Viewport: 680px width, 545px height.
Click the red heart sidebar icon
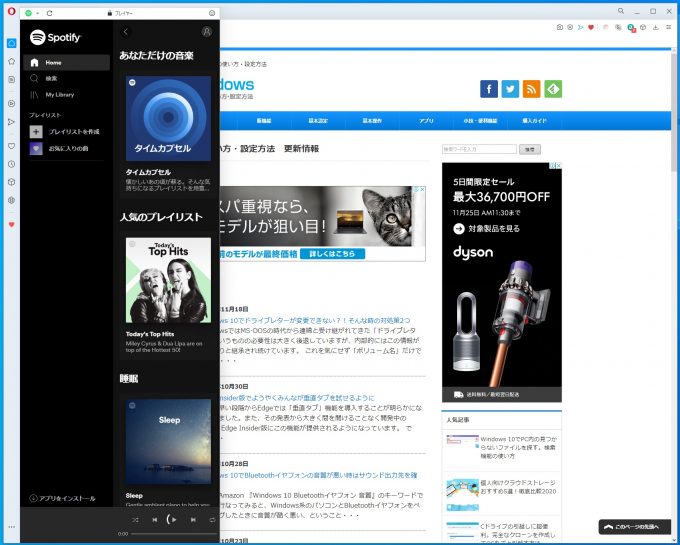pos(12,225)
